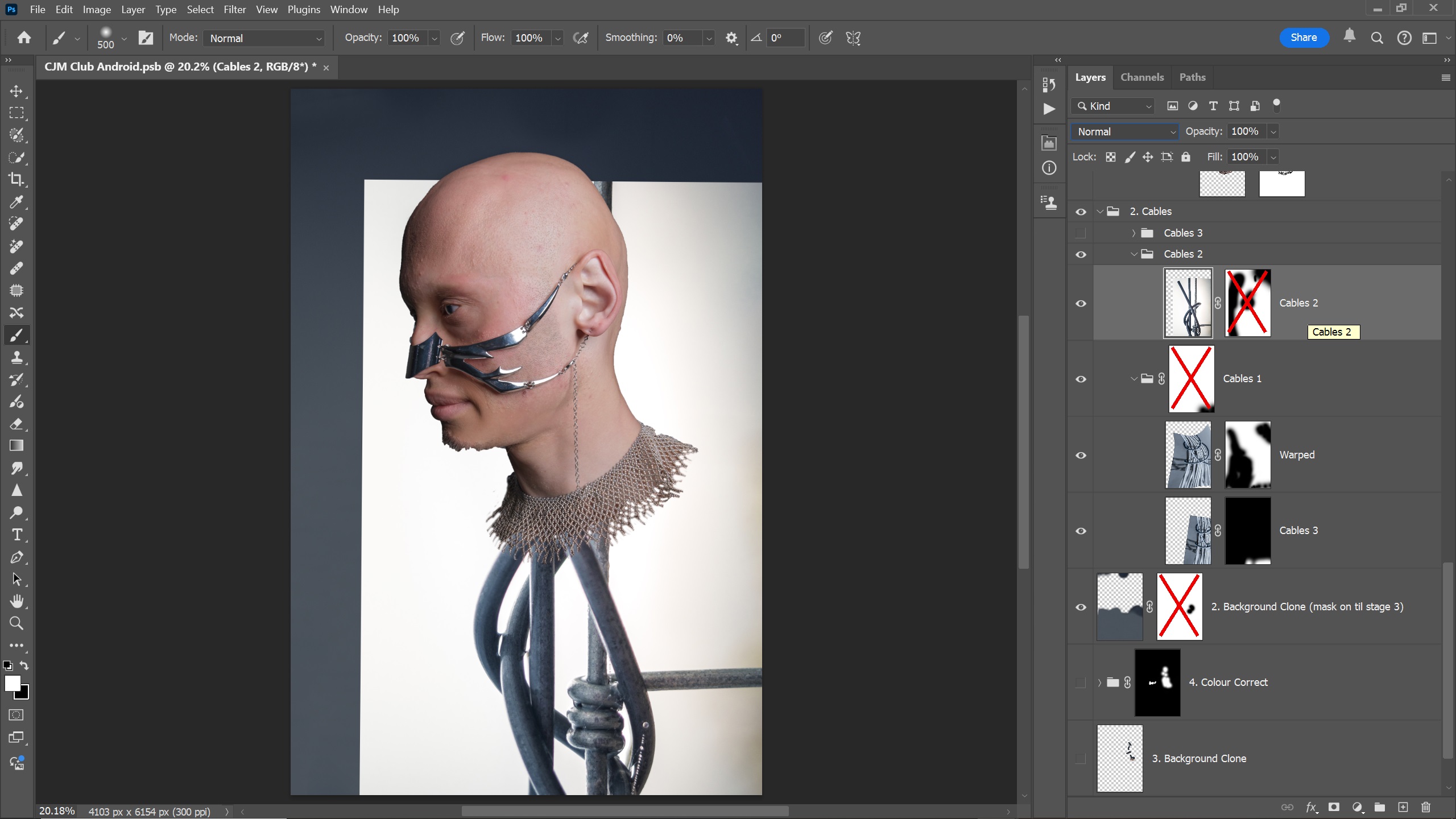The image size is (1456, 819).
Task: Switch to the Channels tab
Action: [1141, 77]
